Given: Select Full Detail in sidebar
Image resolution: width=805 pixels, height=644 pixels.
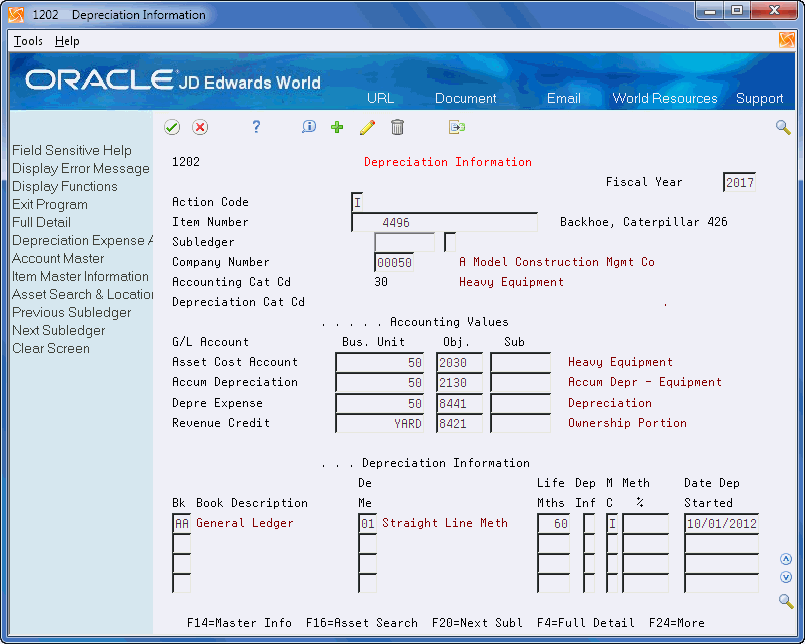Looking at the screenshot, I should tap(42, 222).
